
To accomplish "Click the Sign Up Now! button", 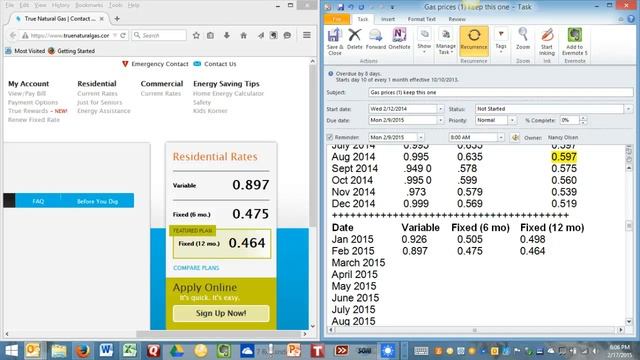I will pos(221,313).
